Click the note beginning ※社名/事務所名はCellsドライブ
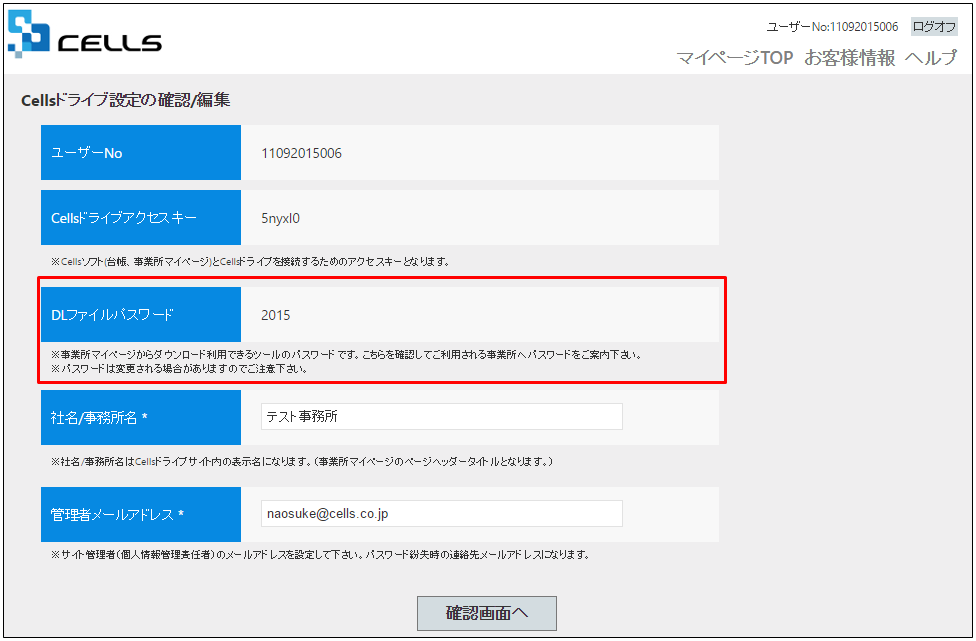976x641 pixels. pyautogui.click(x=303, y=462)
